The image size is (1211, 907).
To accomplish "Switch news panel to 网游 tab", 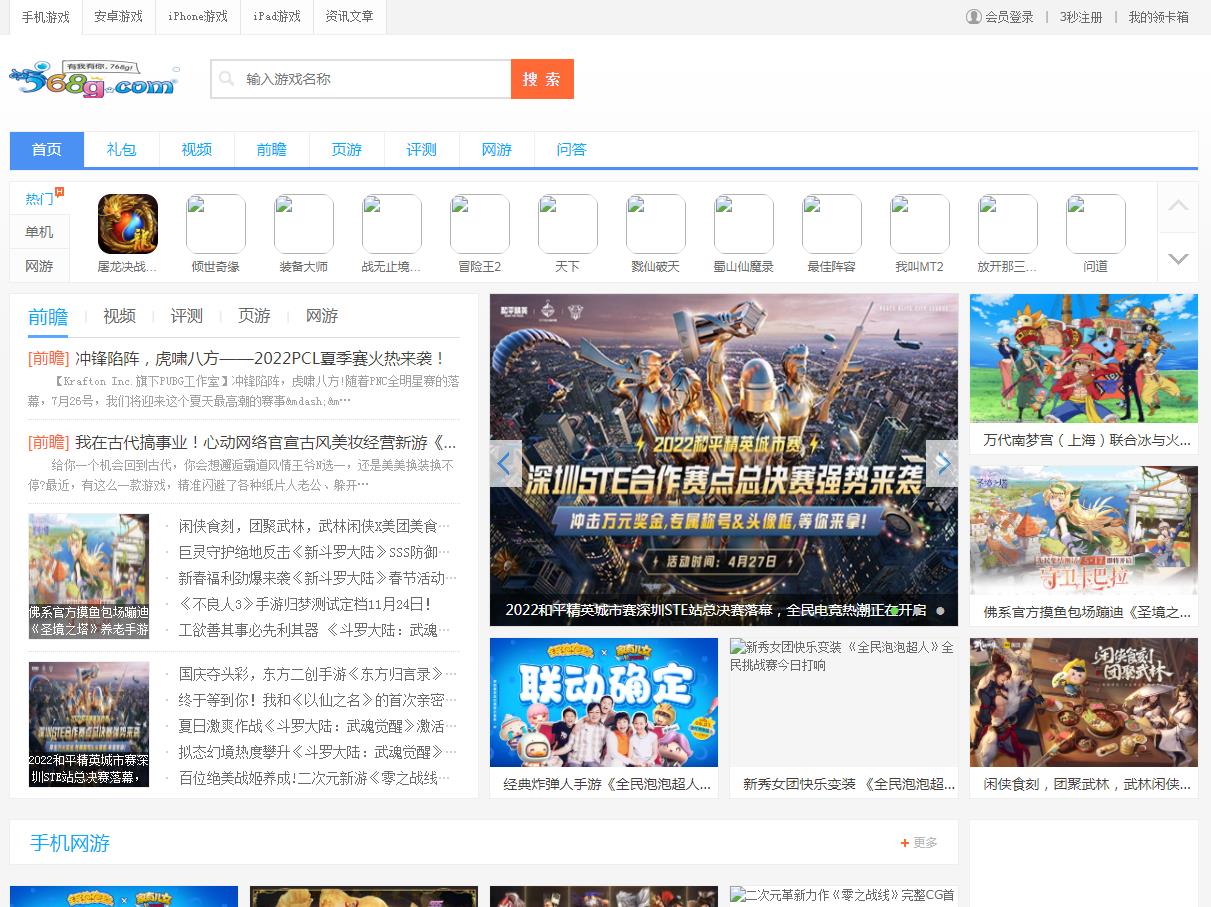I will click(322, 316).
